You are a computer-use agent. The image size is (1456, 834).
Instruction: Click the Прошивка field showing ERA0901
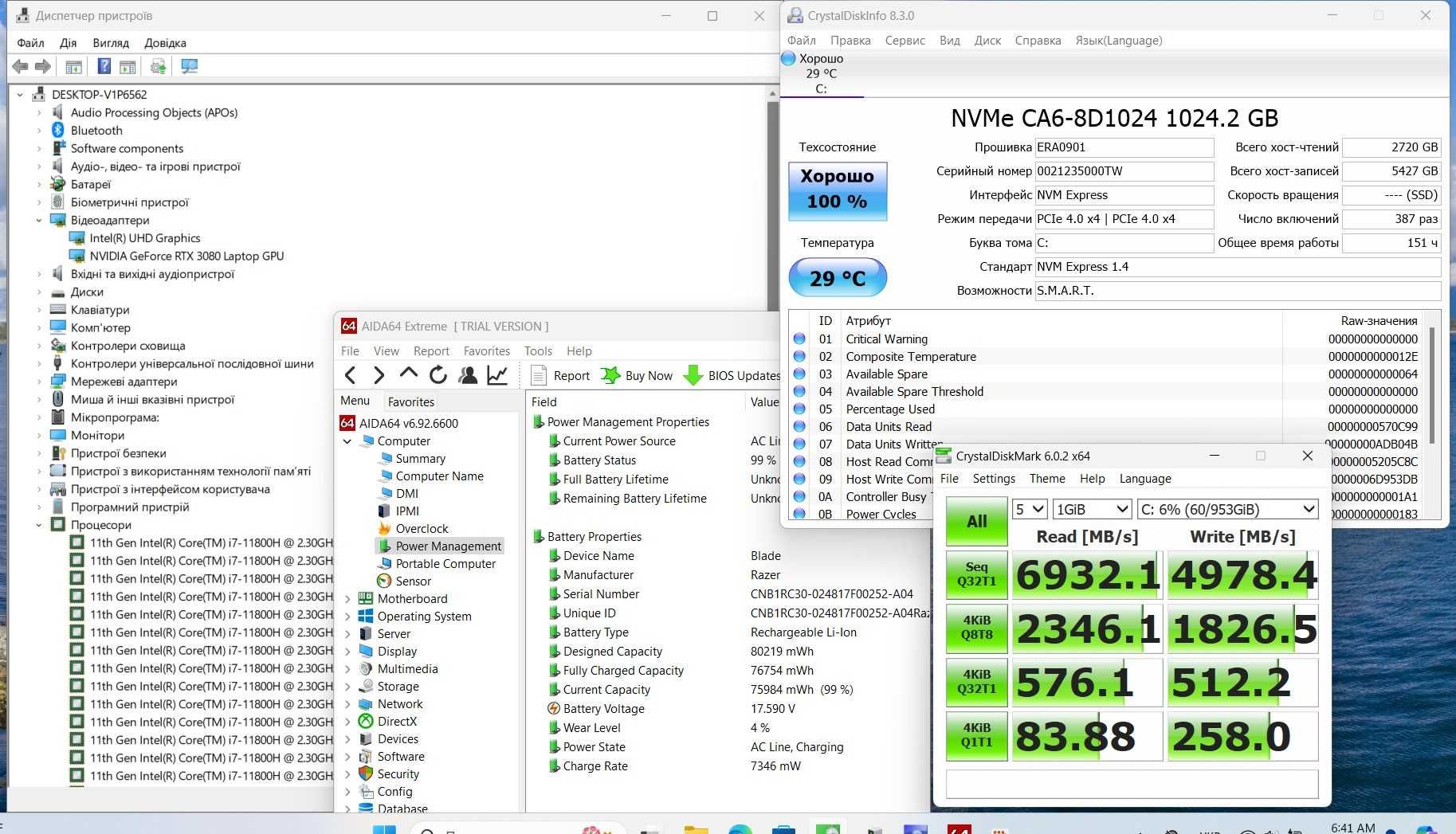(1124, 147)
